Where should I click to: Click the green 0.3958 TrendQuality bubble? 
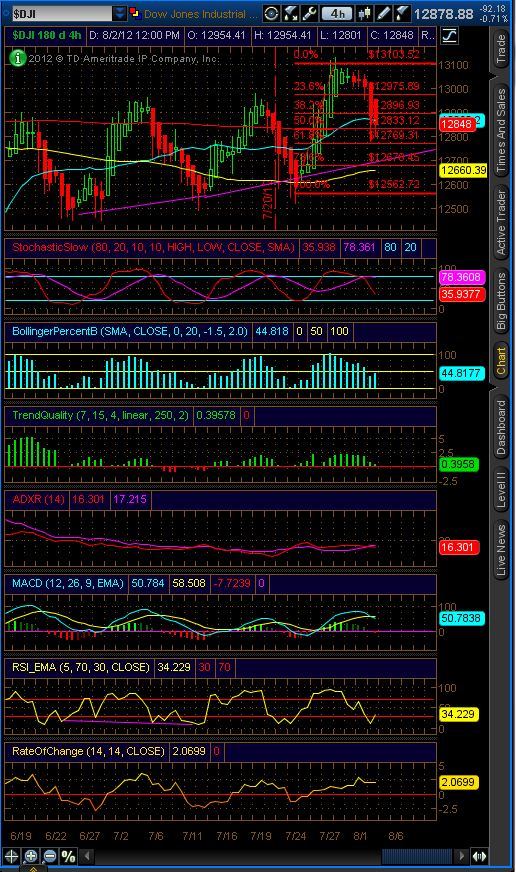(x=459, y=464)
